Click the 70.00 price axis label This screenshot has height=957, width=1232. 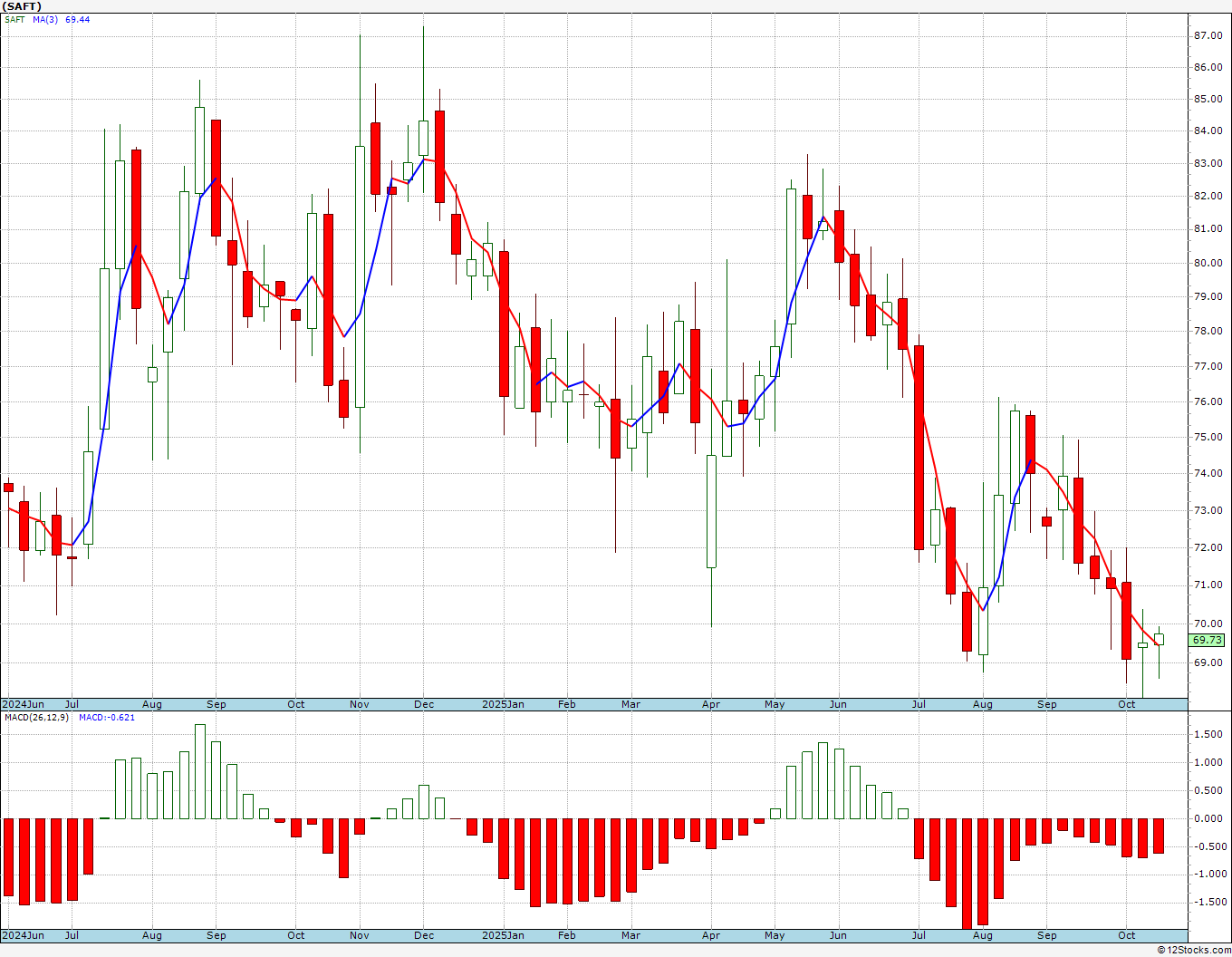[x=1208, y=623]
